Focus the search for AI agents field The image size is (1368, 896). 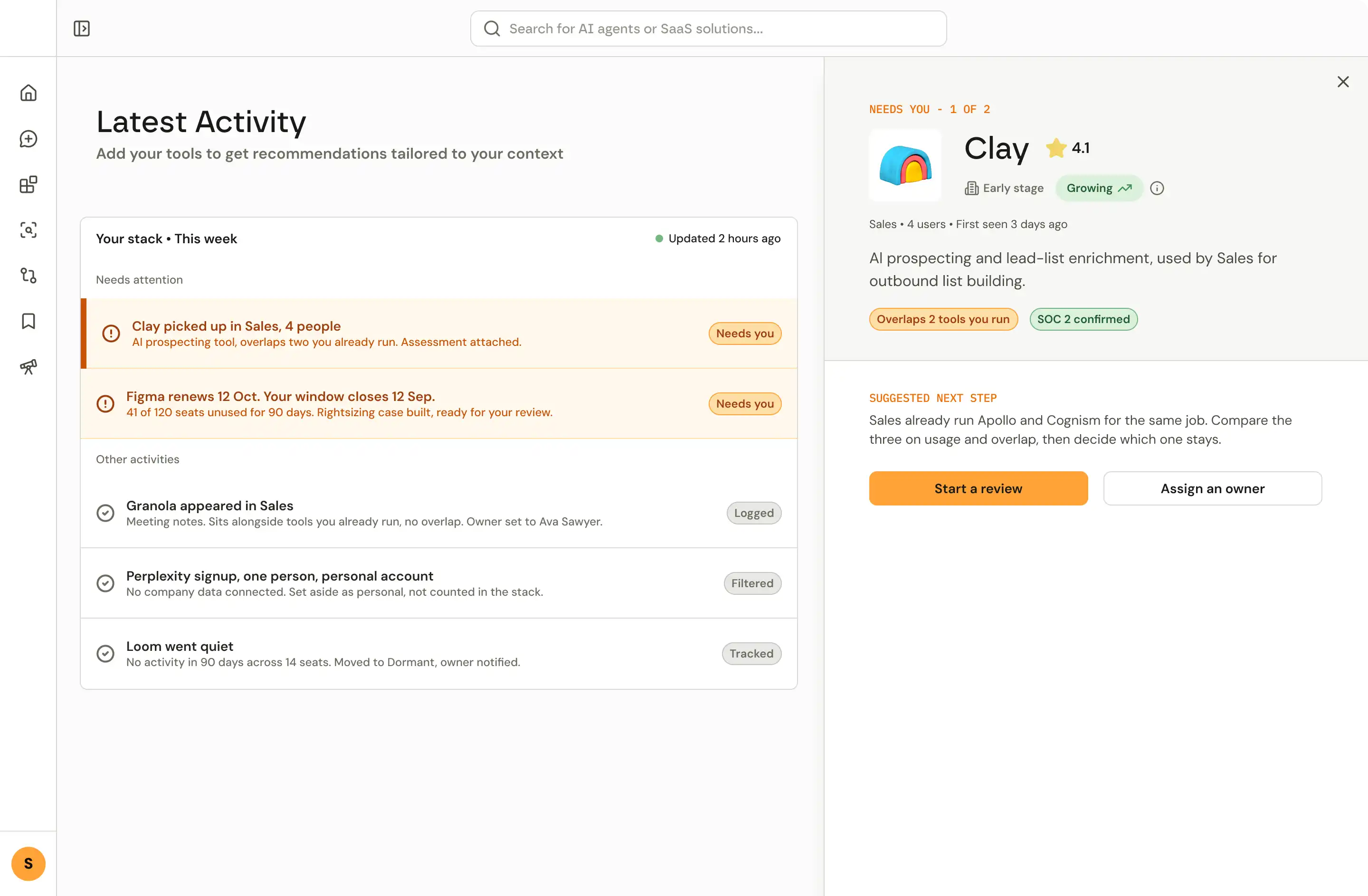[x=708, y=28]
